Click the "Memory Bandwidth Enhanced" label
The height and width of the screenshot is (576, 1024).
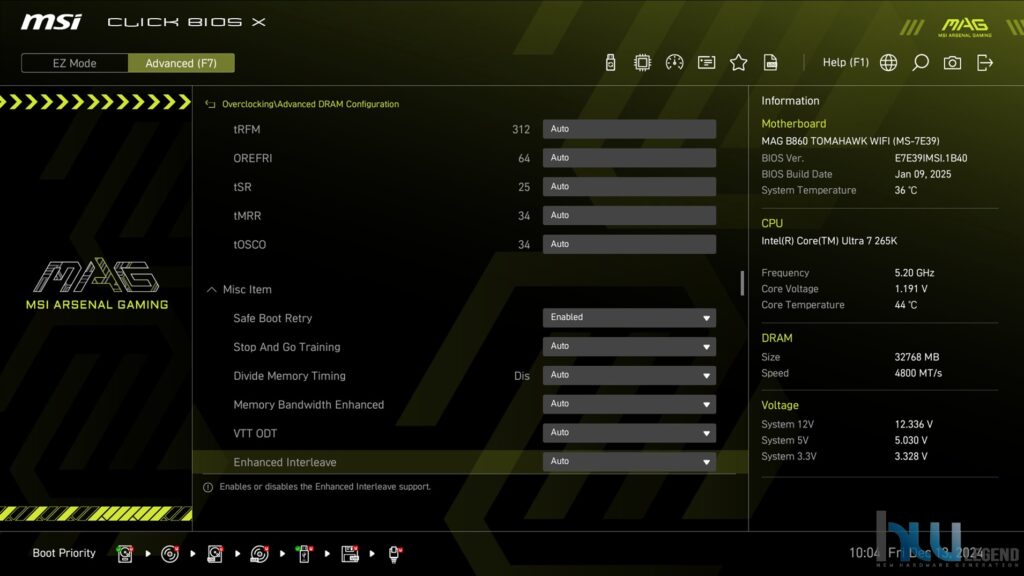pyautogui.click(x=308, y=404)
